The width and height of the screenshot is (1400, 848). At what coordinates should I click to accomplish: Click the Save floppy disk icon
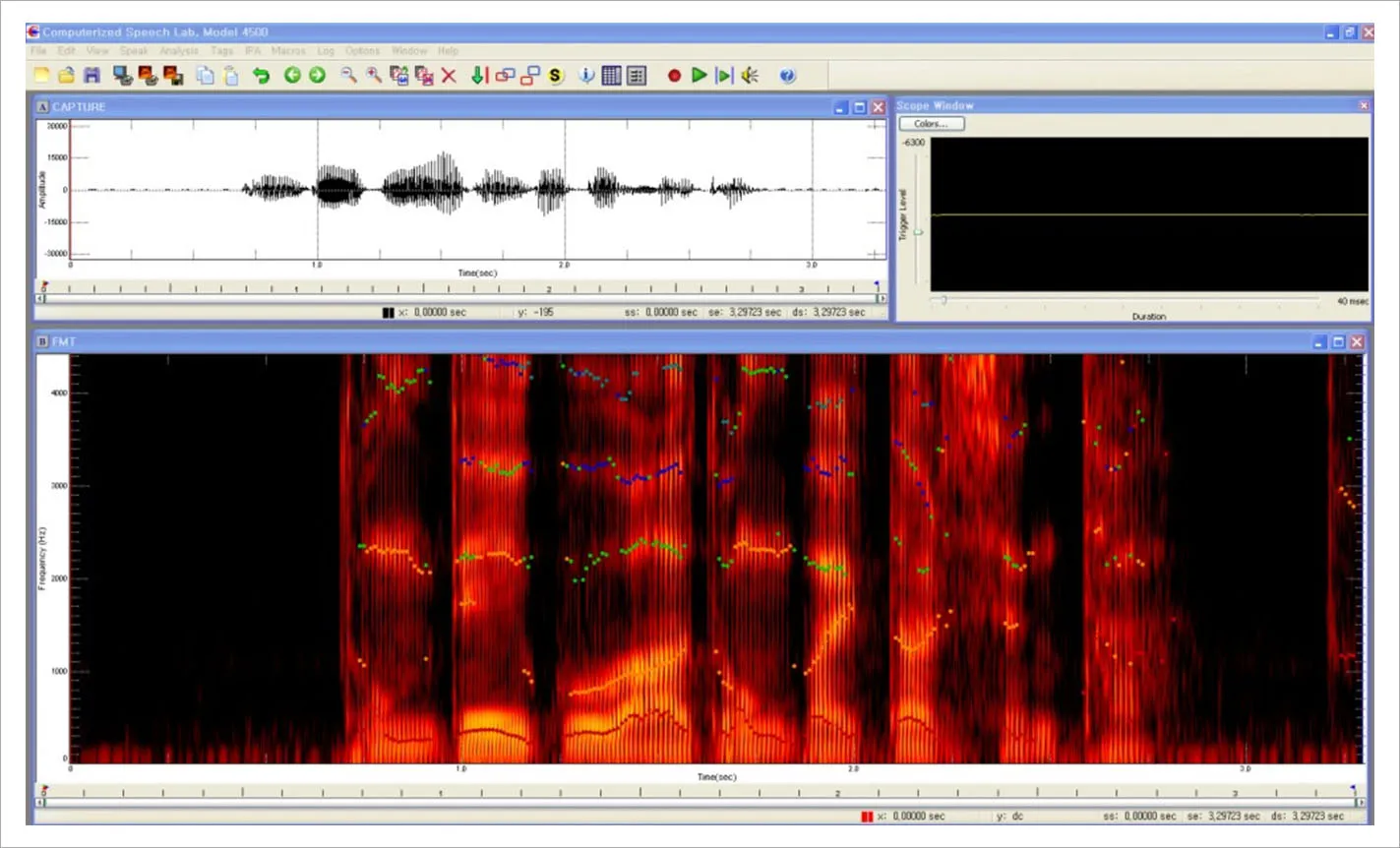91,75
